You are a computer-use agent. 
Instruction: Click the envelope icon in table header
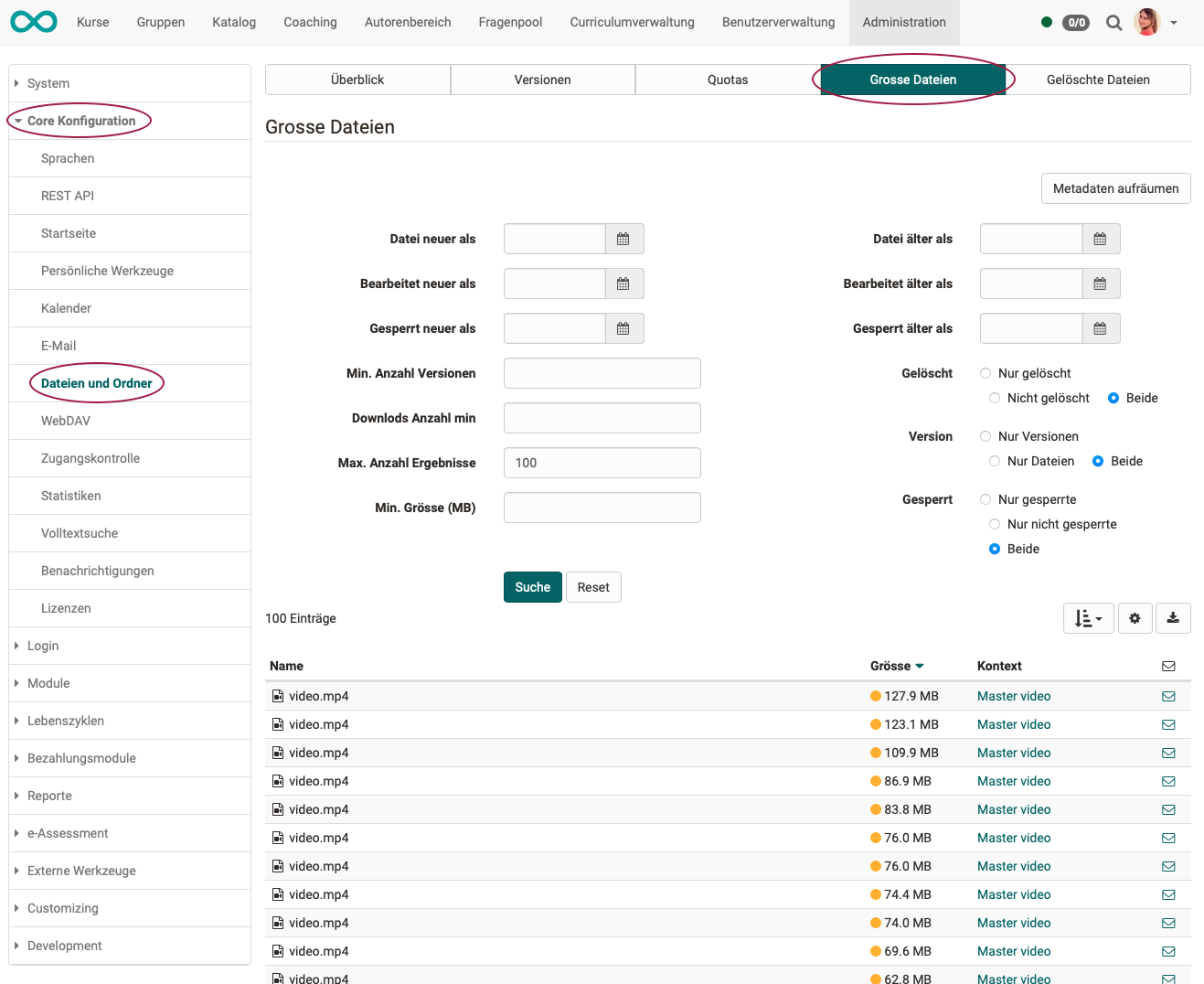1168,666
